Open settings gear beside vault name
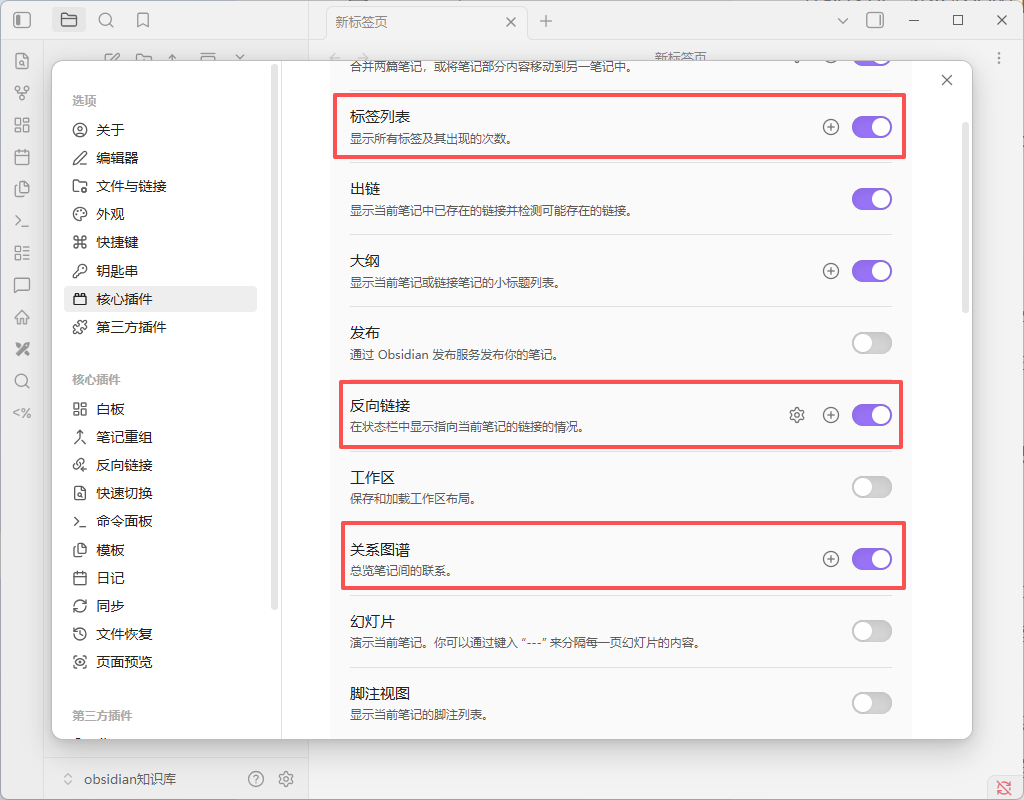 pos(286,778)
